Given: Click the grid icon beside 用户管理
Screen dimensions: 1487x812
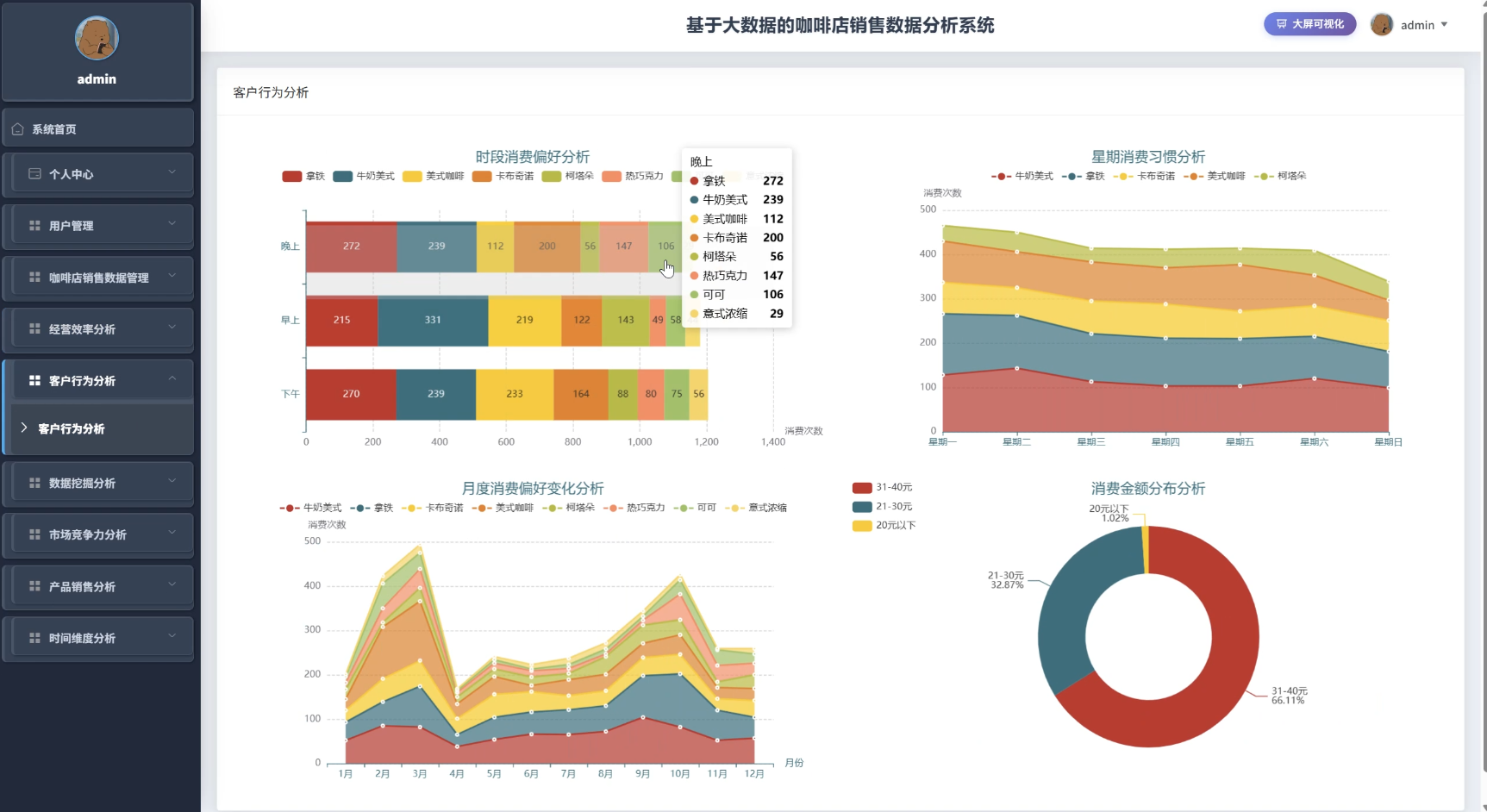Looking at the screenshot, I should [34, 226].
